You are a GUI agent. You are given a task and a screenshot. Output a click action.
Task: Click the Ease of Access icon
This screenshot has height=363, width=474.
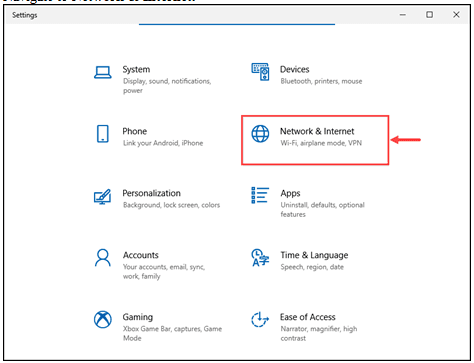pos(260,319)
